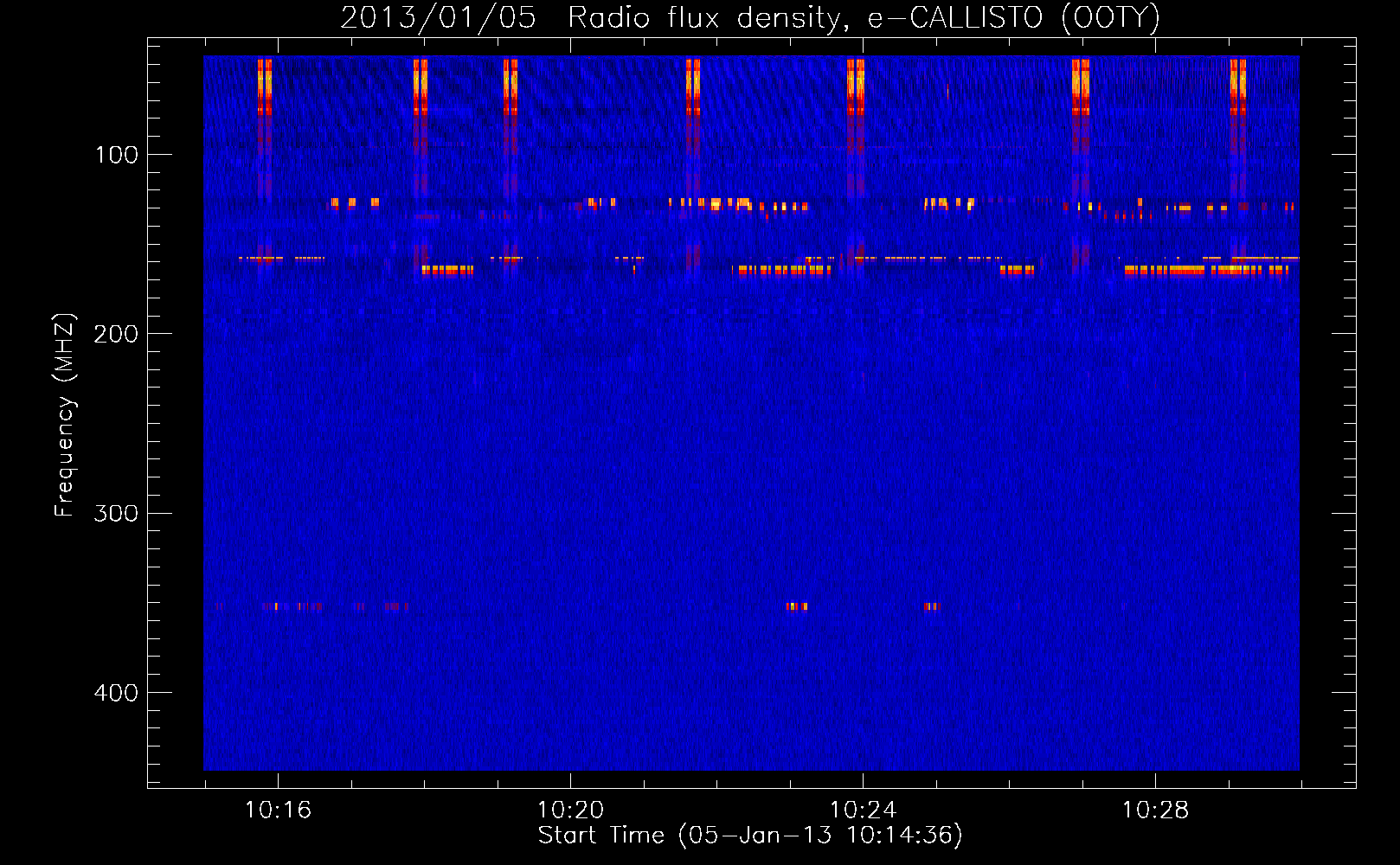Click the '10:24' time tick label

[x=863, y=811]
